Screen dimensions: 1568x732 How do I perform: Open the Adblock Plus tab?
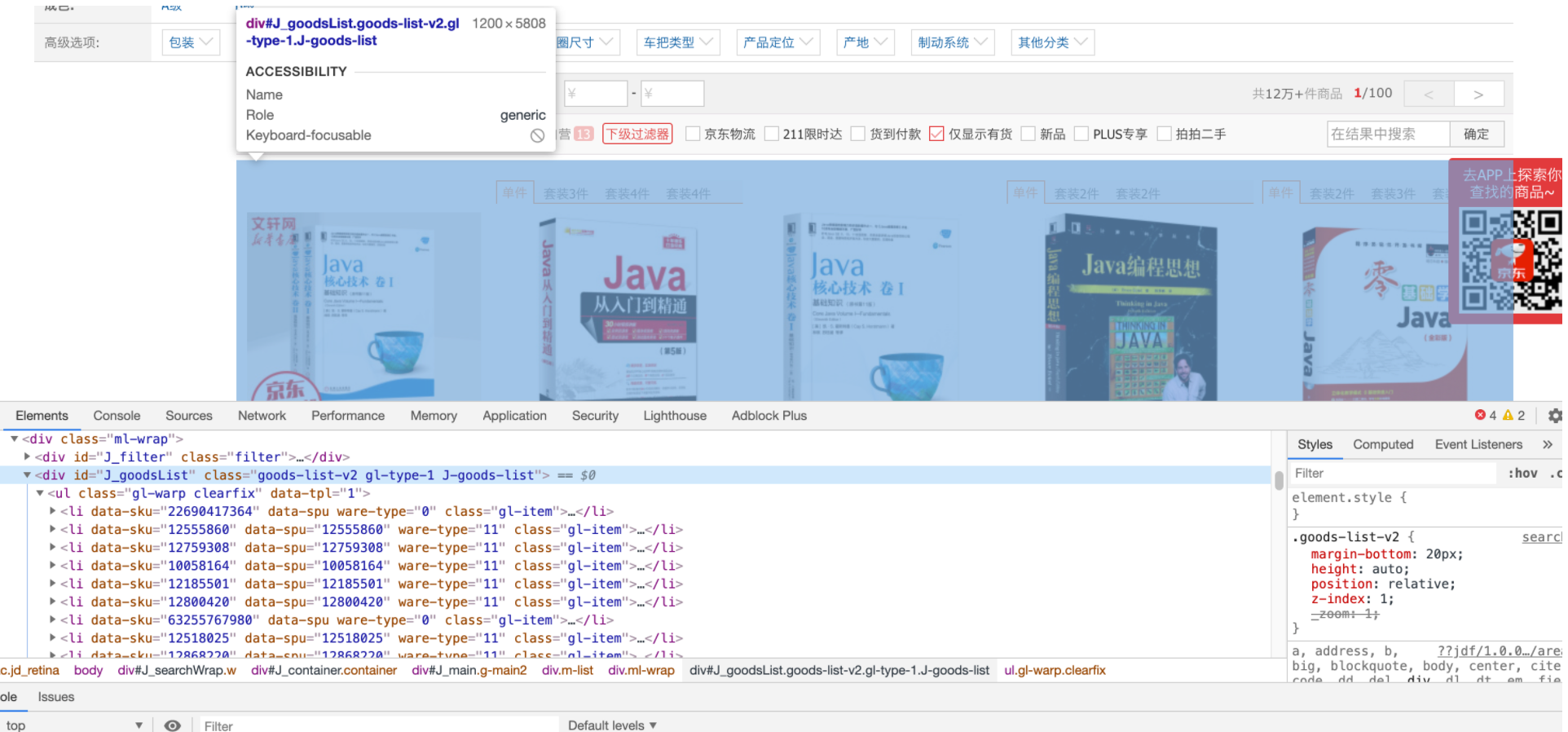click(x=769, y=416)
